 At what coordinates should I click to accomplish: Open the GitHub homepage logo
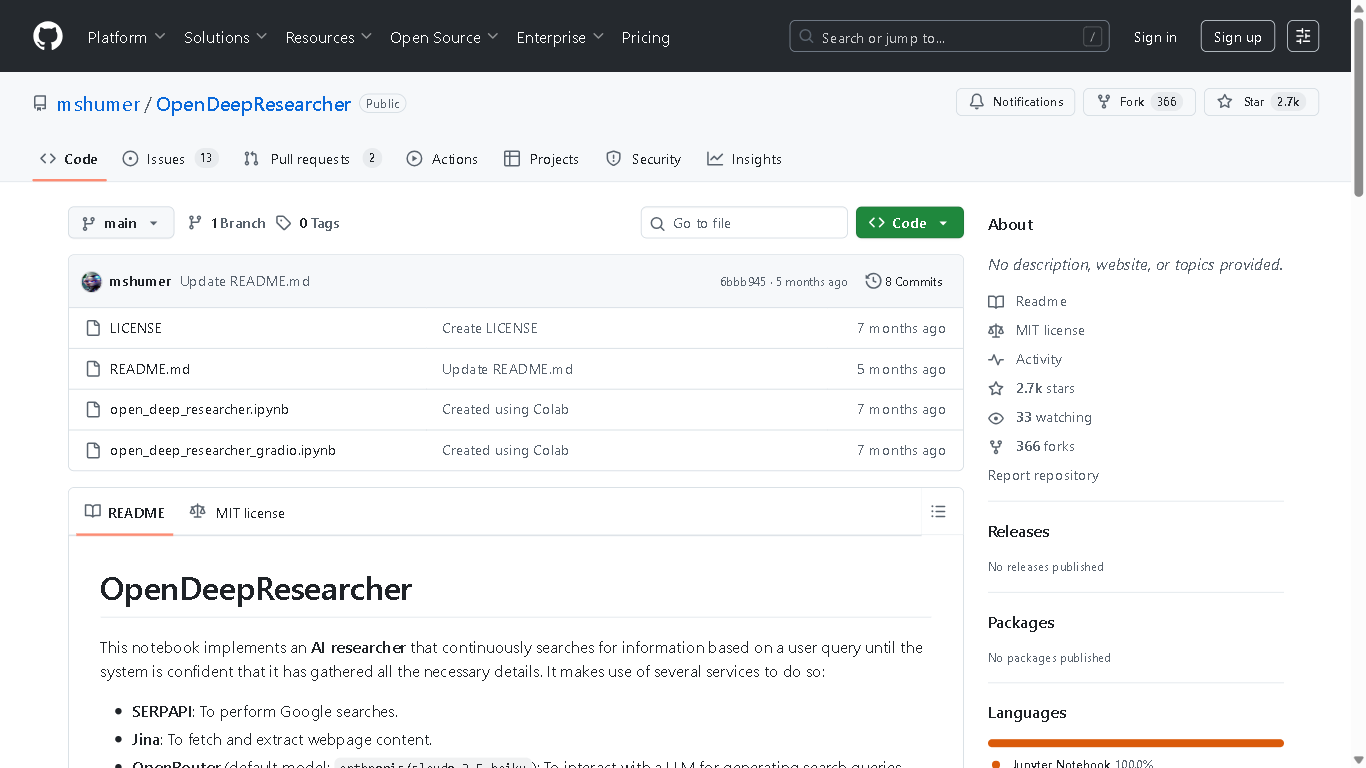(x=48, y=37)
